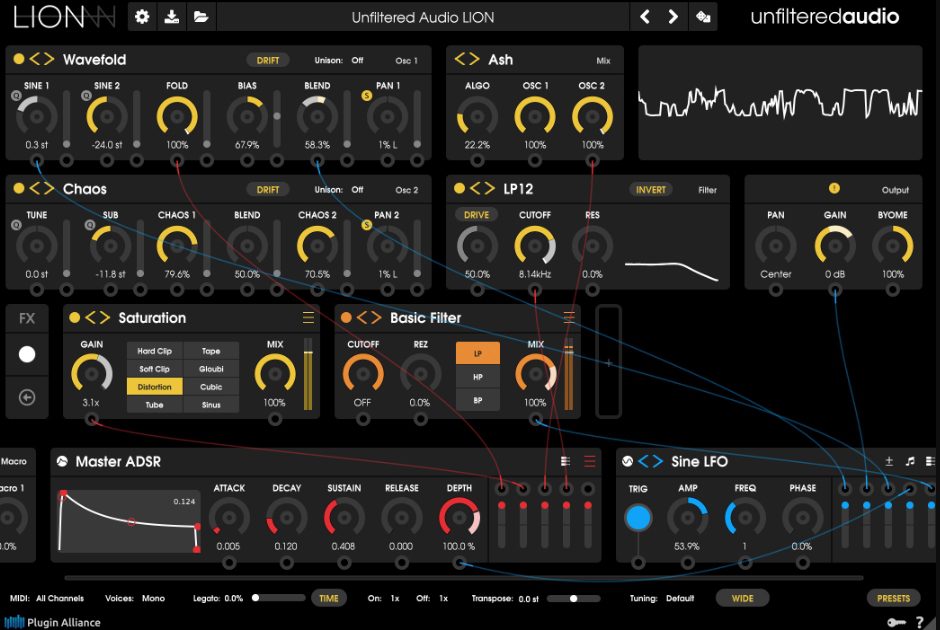Click the Transpose slider in bottom bar
Viewport: 940px width, 630px height.
tap(573, 598)
